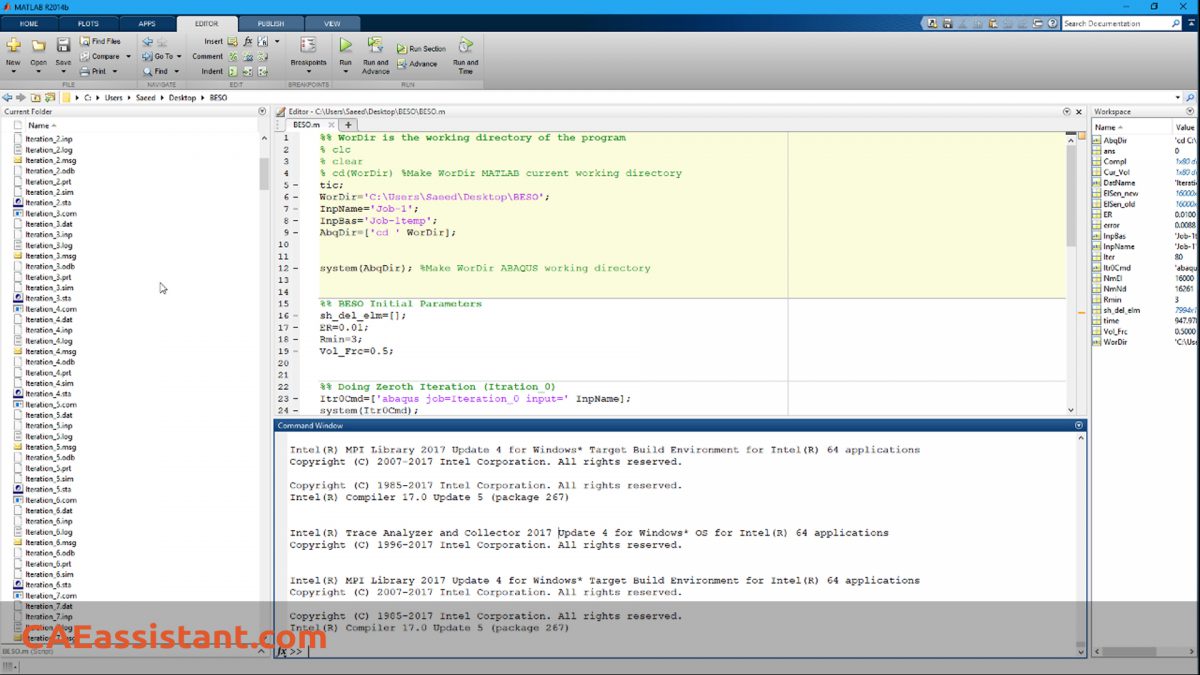
Task: Select the Run and Time icon
Action: click(465, 47)
